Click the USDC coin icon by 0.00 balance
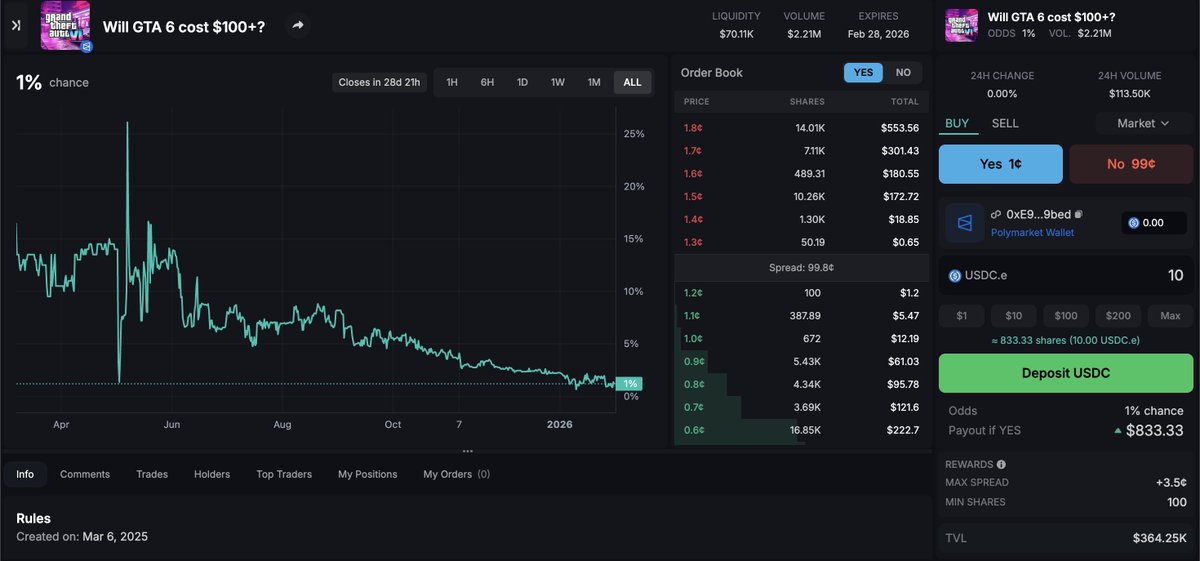The width and height of the screenshot is (1200, 561). [1133, 223]
